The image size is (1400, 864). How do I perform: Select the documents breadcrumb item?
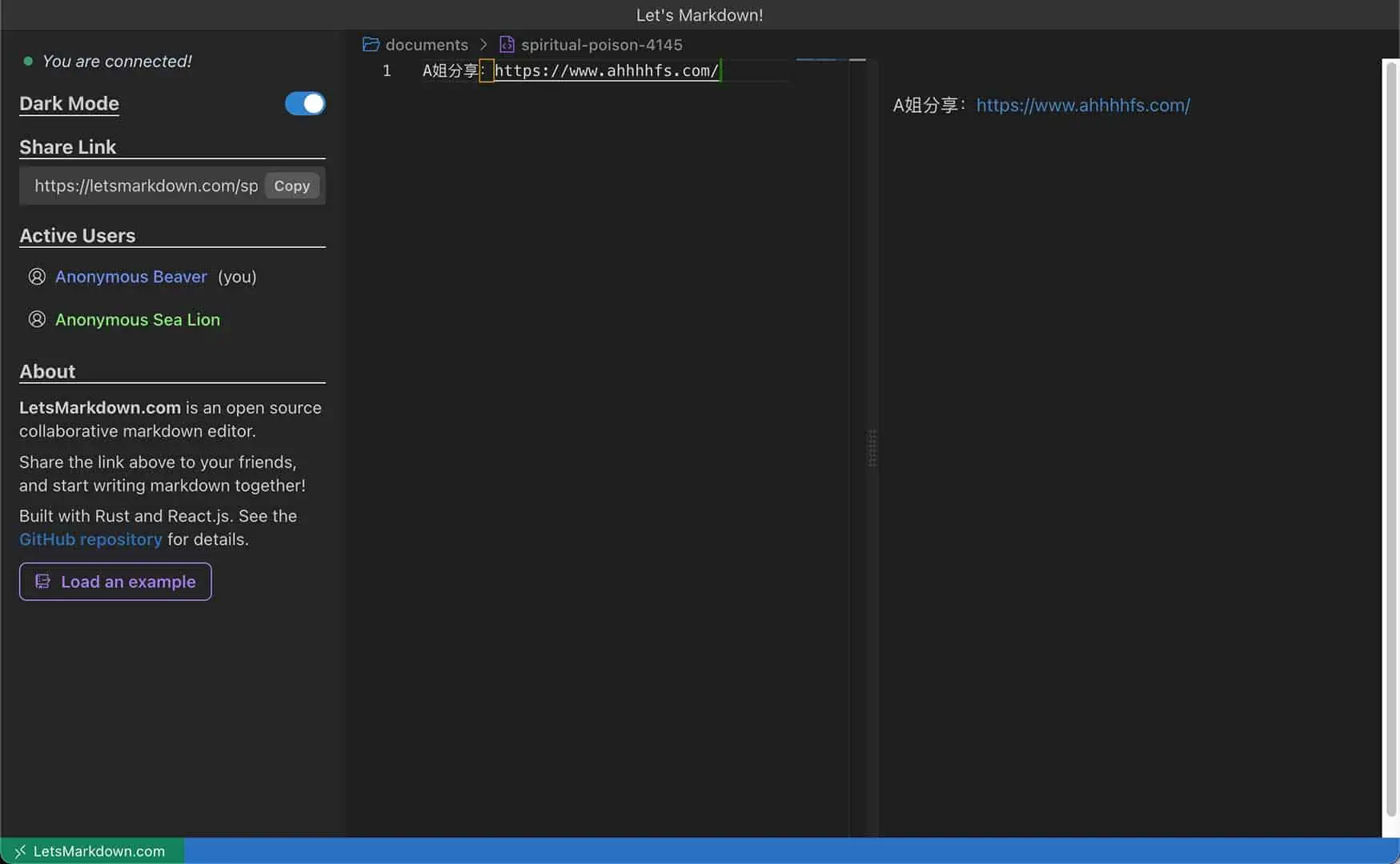pos(427,45)
